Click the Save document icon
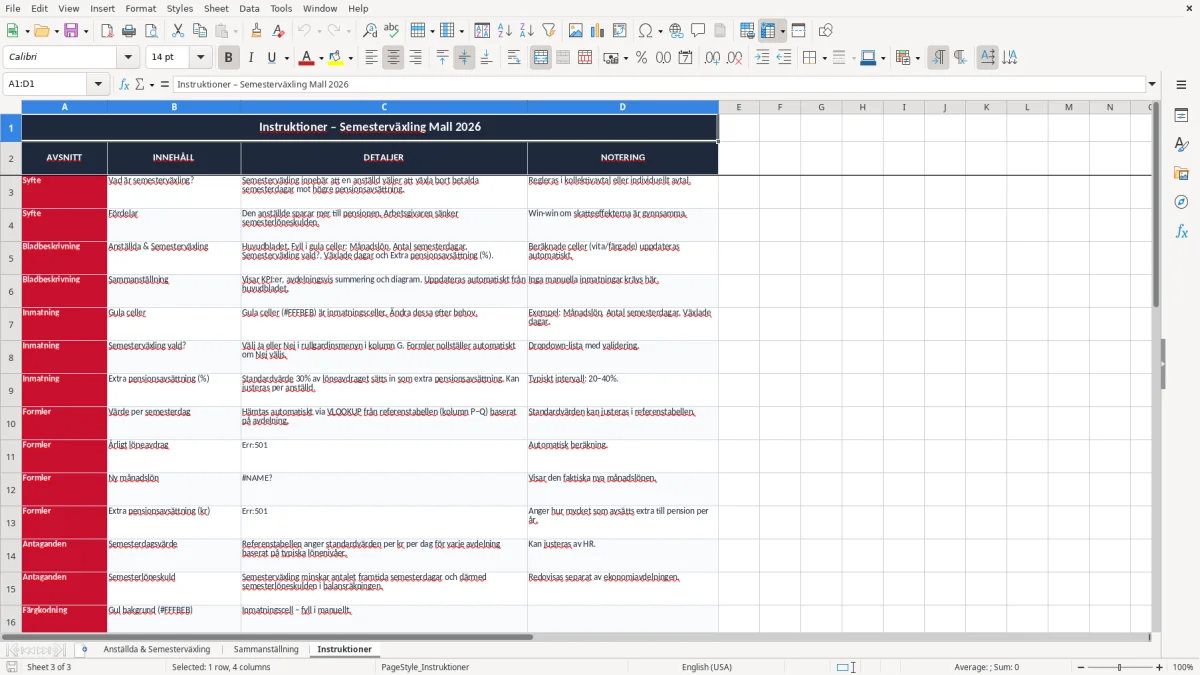Image resolution: width=1200 pixels, height=675 pixels. [x=71, y=31]
